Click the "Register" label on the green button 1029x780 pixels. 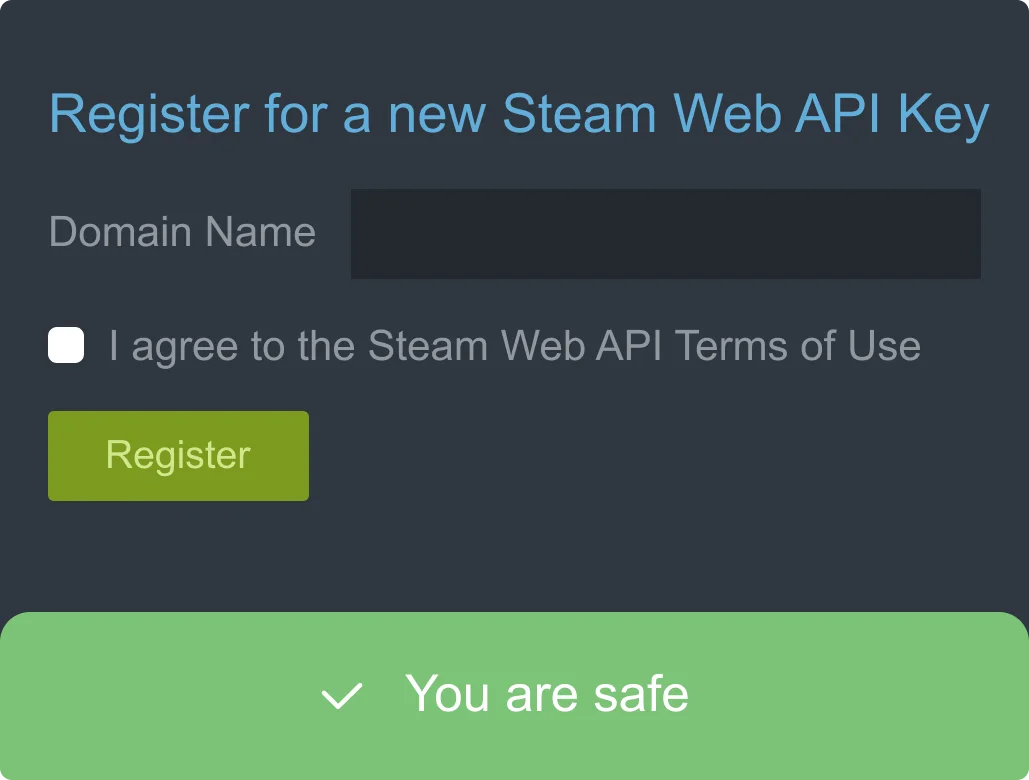tap(178, 456)
